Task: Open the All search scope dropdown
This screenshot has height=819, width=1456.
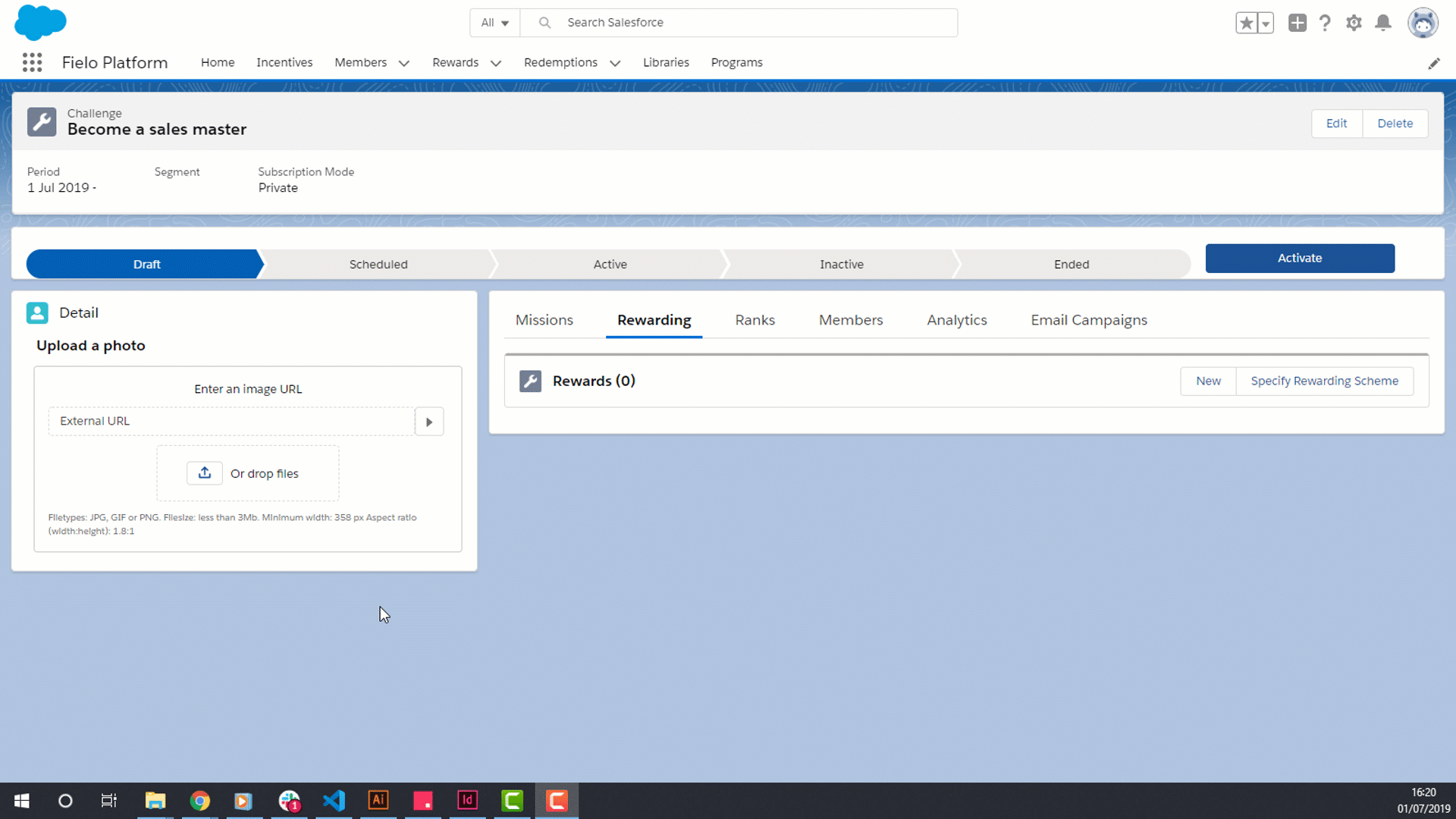Action: (x=494, y=23)
